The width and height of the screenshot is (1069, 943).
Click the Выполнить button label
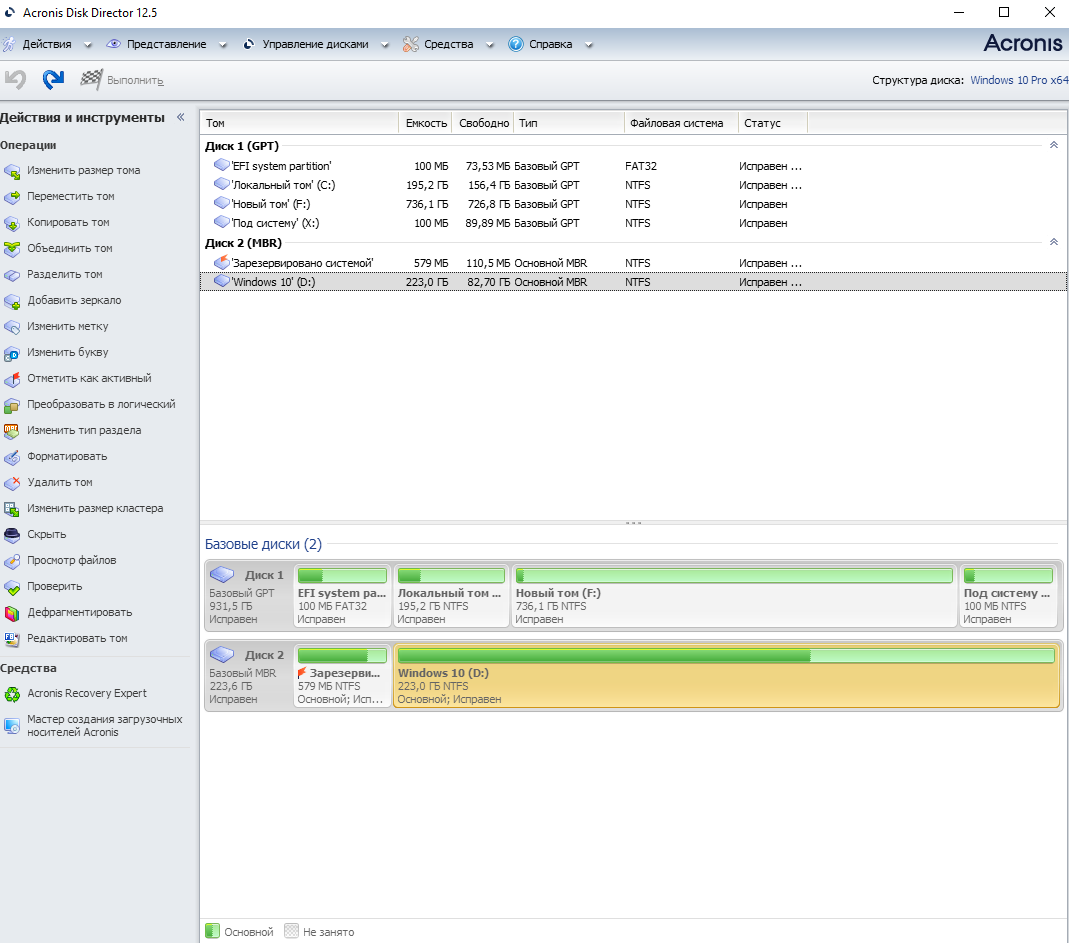135,80
